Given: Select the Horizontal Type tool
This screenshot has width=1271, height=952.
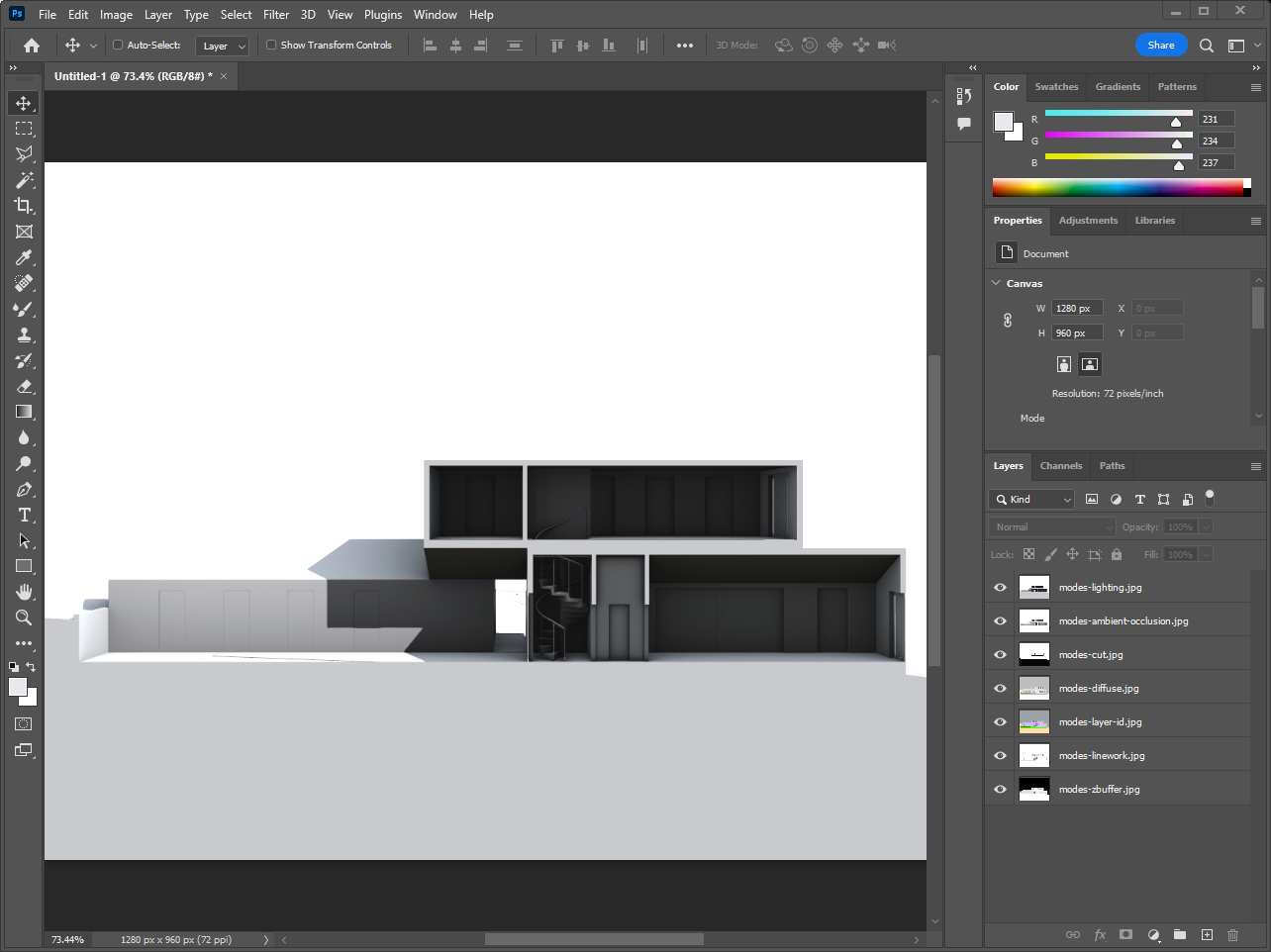Looking at the screenshot, I should (24, 515).
